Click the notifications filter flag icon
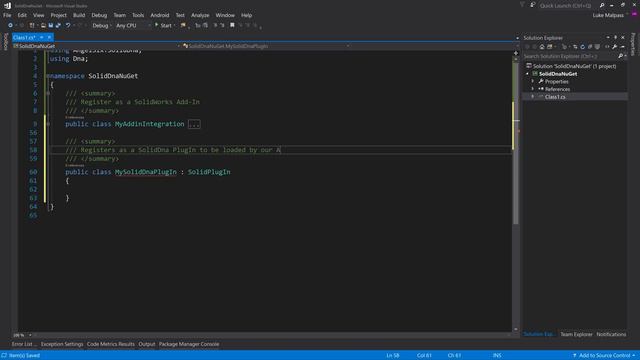Viewport: 640px width, 360px height. tap(522, 5)
